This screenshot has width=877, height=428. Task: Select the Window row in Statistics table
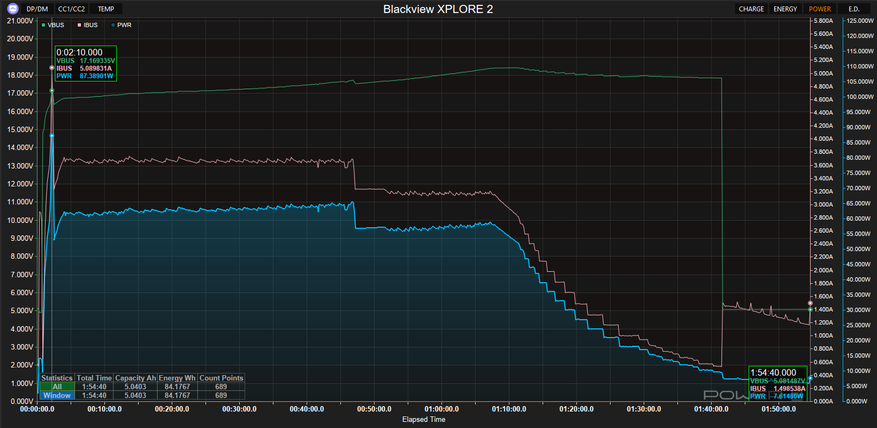[56, 396]
